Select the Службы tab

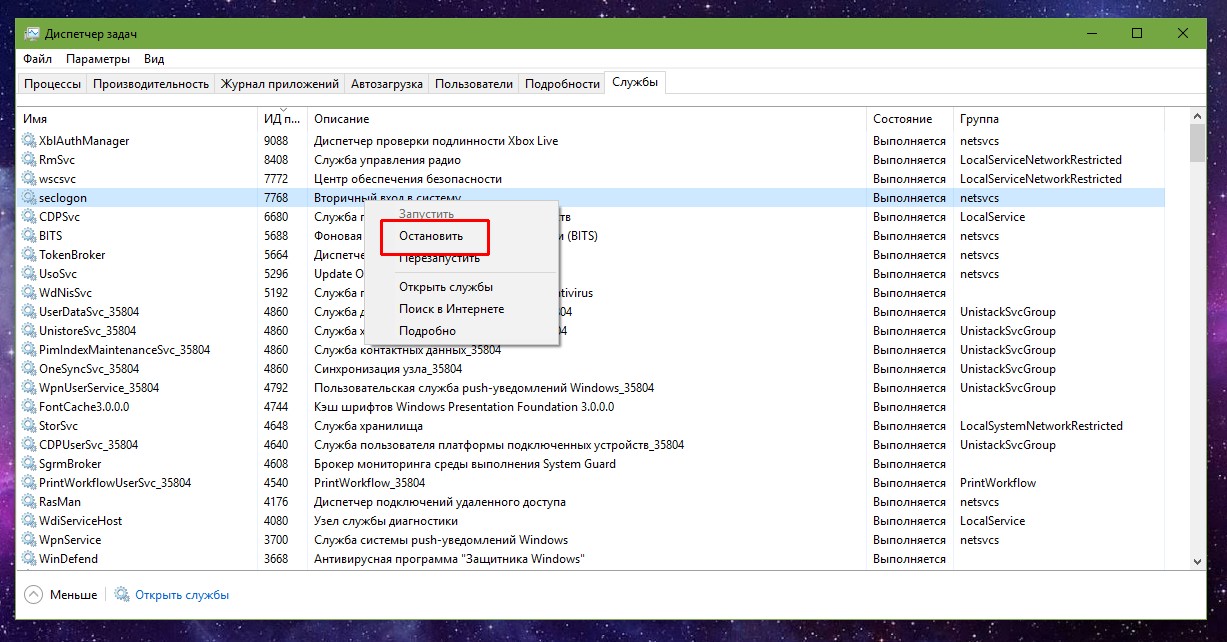(635, 83)
